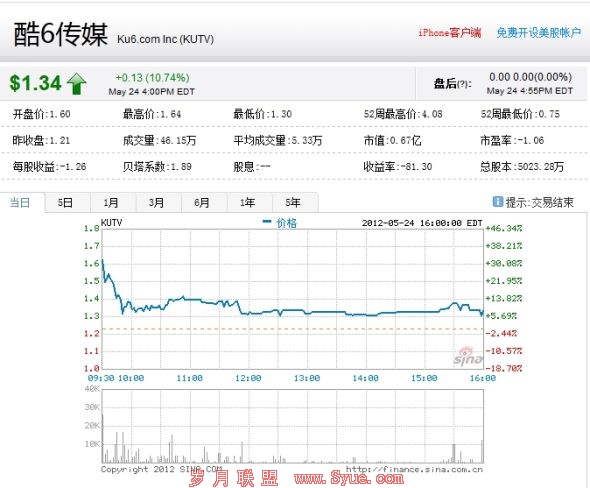Click the green up-arrow price icon
The width and height of the screenshot is (590, 488).
pos(77,83)
